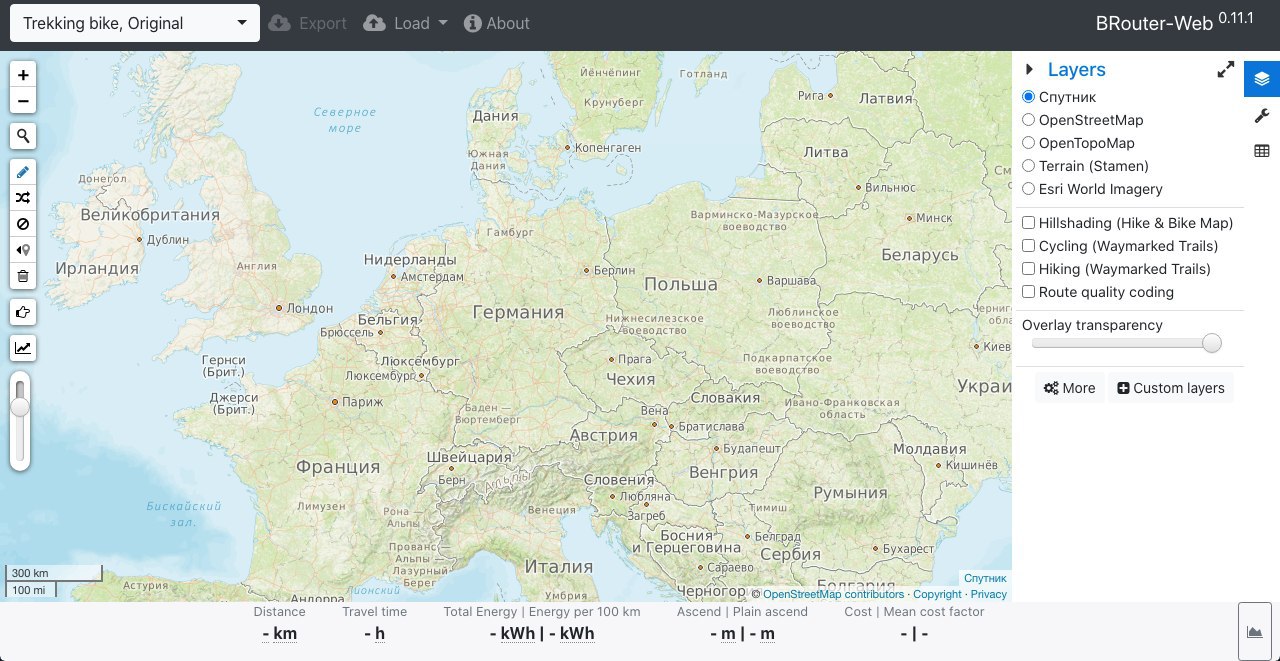
Task: Click the Custom layers button
Action: [x=1171, y=388]
